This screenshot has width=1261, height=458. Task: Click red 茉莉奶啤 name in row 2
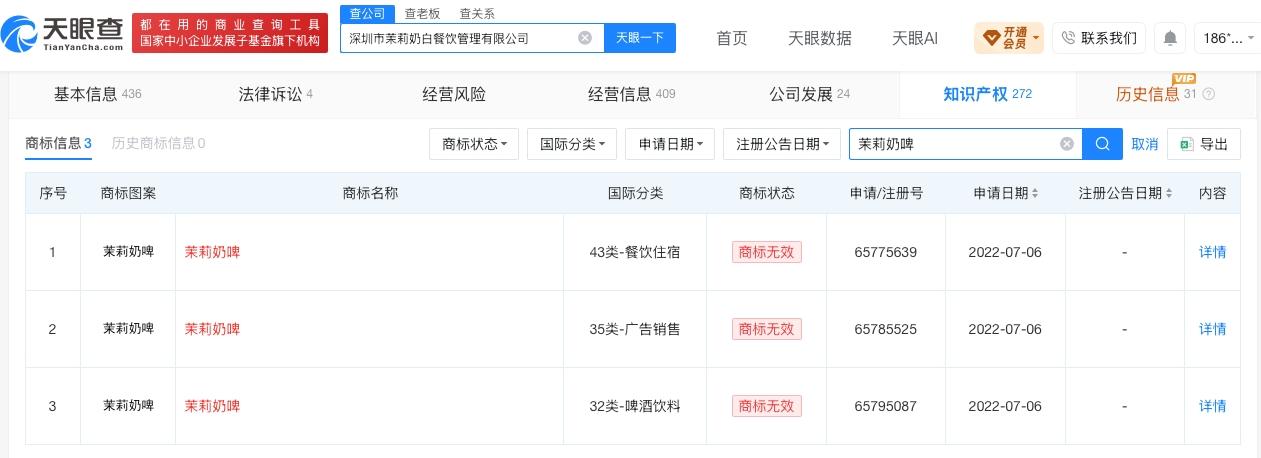212,329
